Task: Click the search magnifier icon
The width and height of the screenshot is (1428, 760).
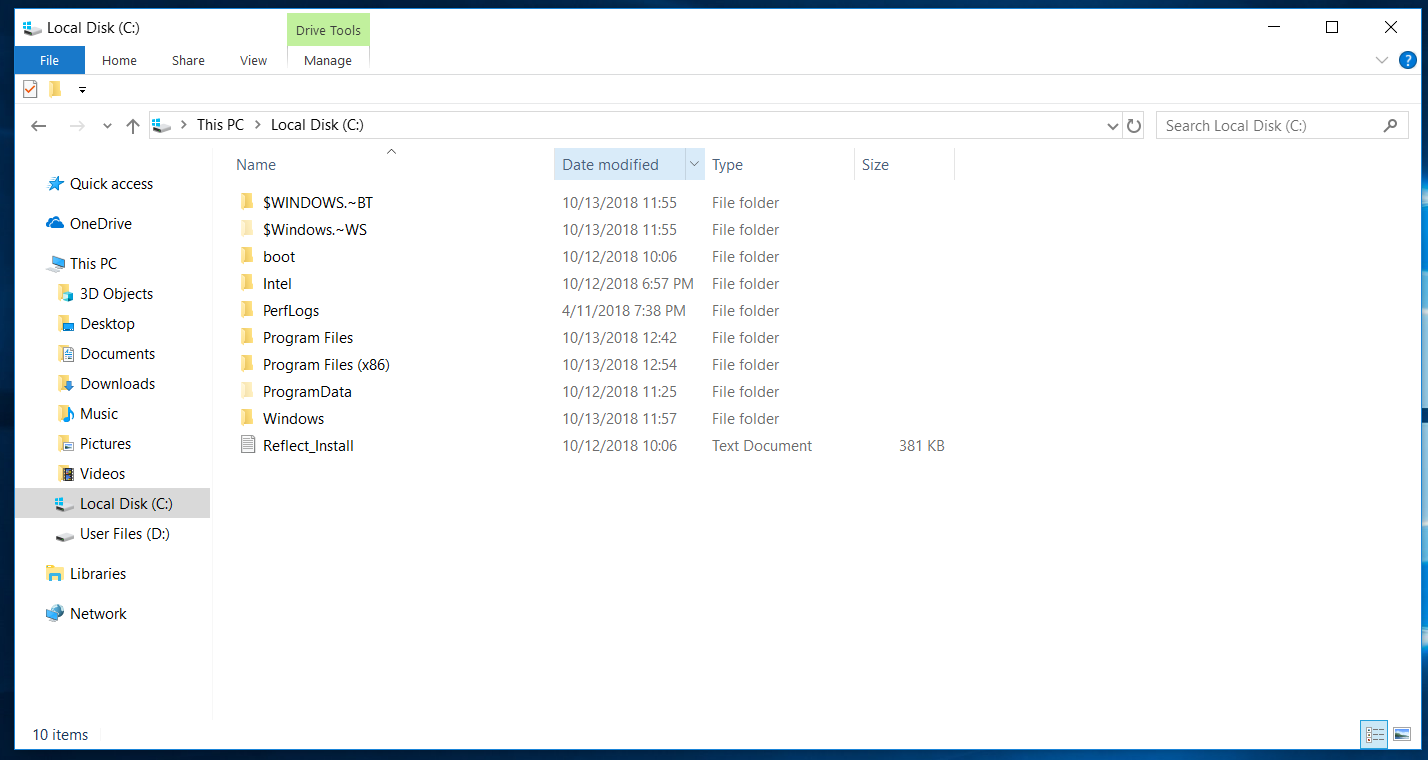Action: coord(1390,126)
